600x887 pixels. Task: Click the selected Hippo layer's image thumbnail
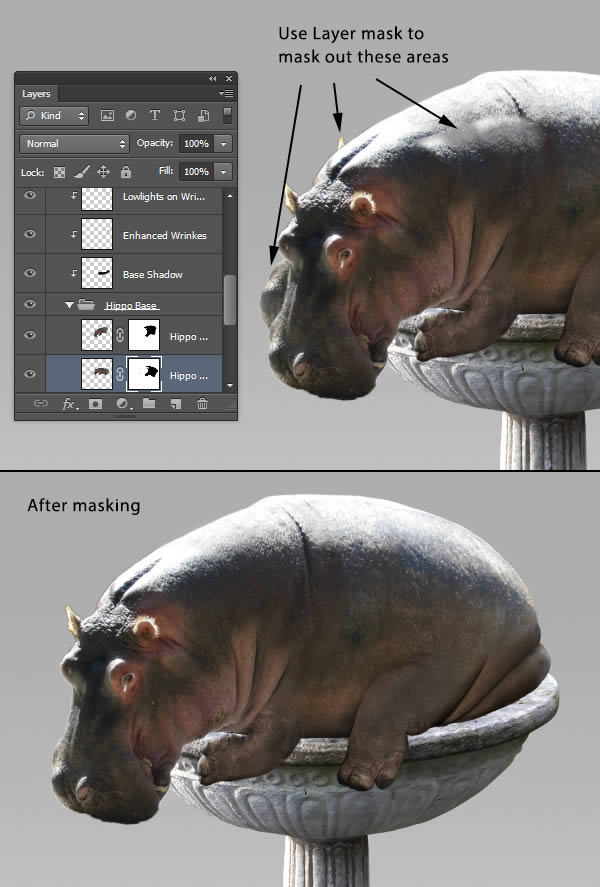[97, 374]
